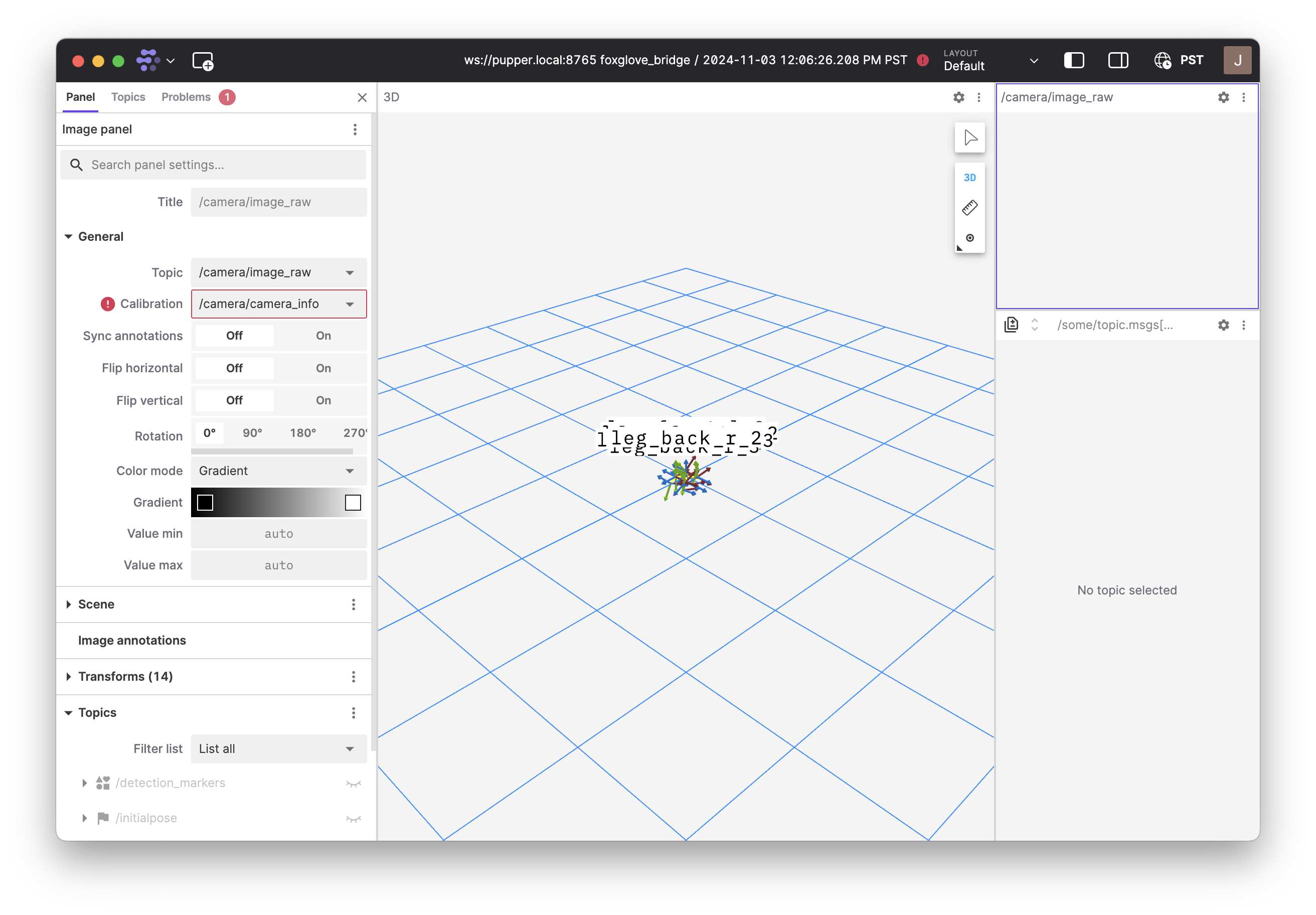Click the Calibration error warning icon
Viewport: 1316px width, 915px height.
(107, 304)
